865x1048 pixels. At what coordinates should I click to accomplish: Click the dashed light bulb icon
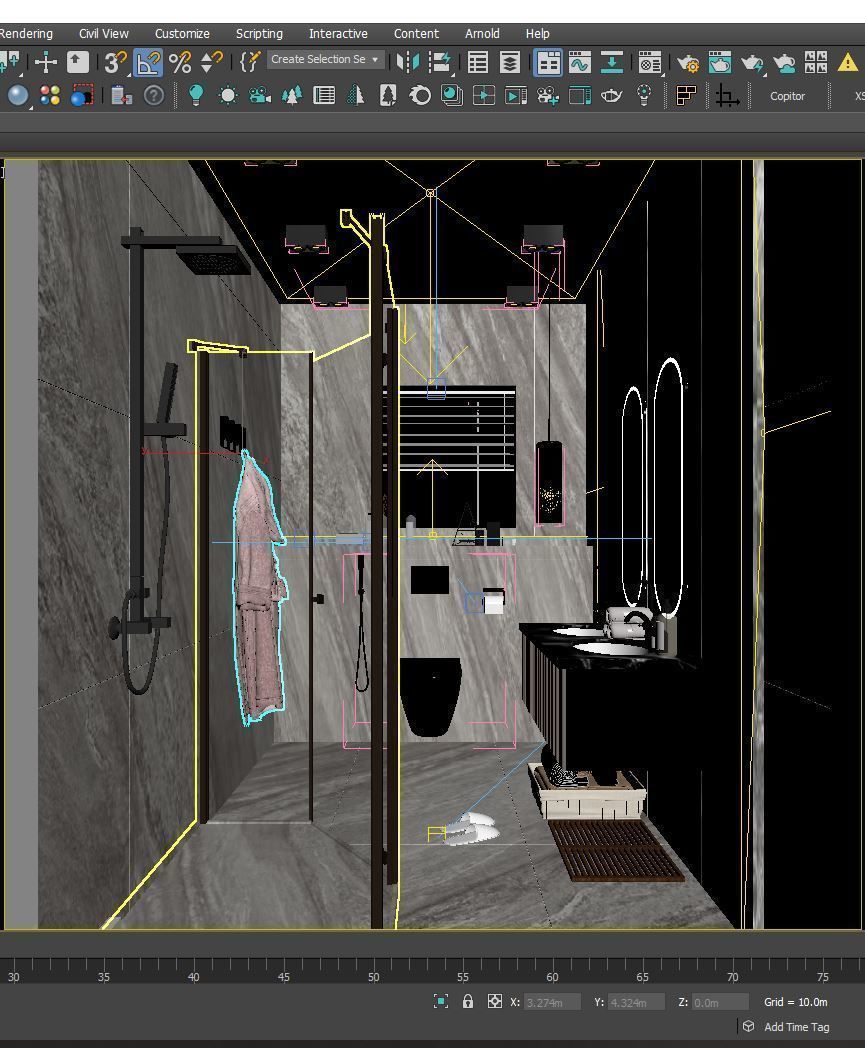click(644, 96)
